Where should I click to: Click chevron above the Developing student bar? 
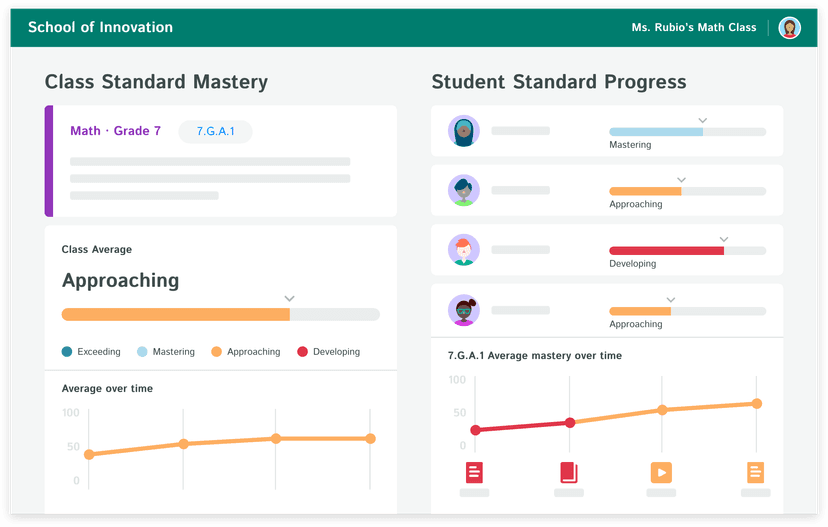coord(724,240)
